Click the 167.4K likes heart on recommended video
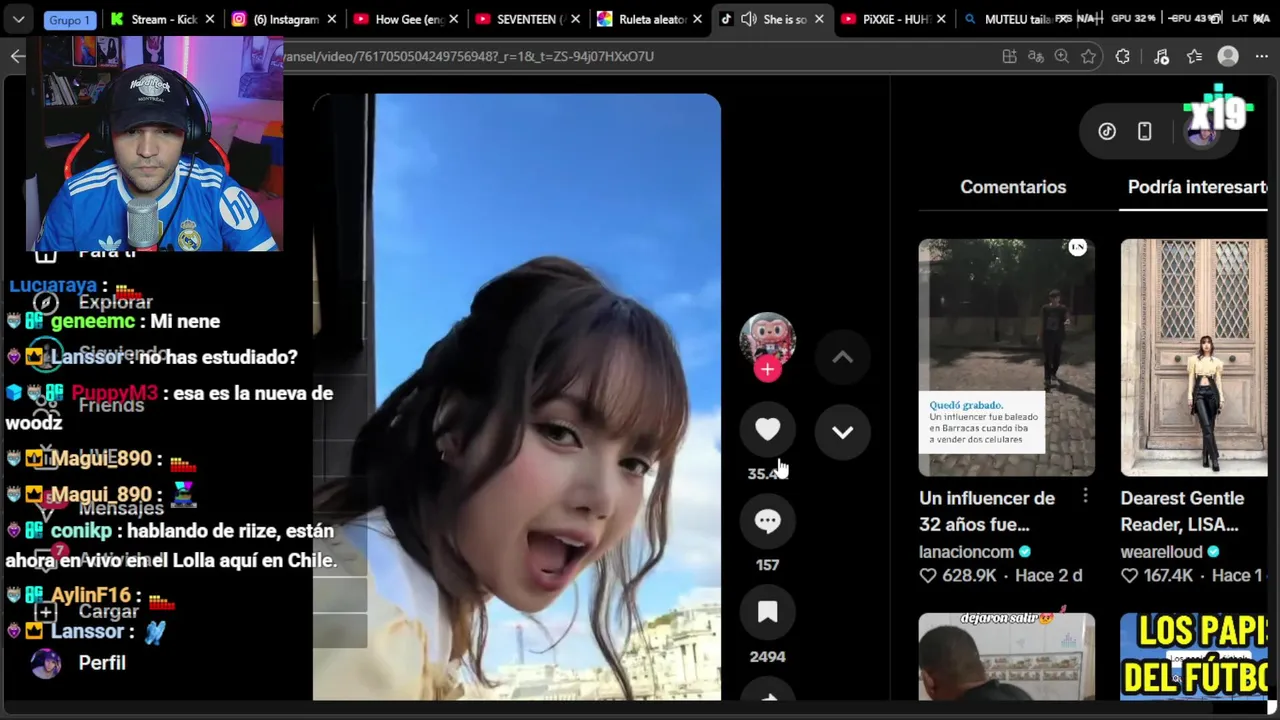The width and height of the screenshot is (1280, 720). coord(1130,576)
